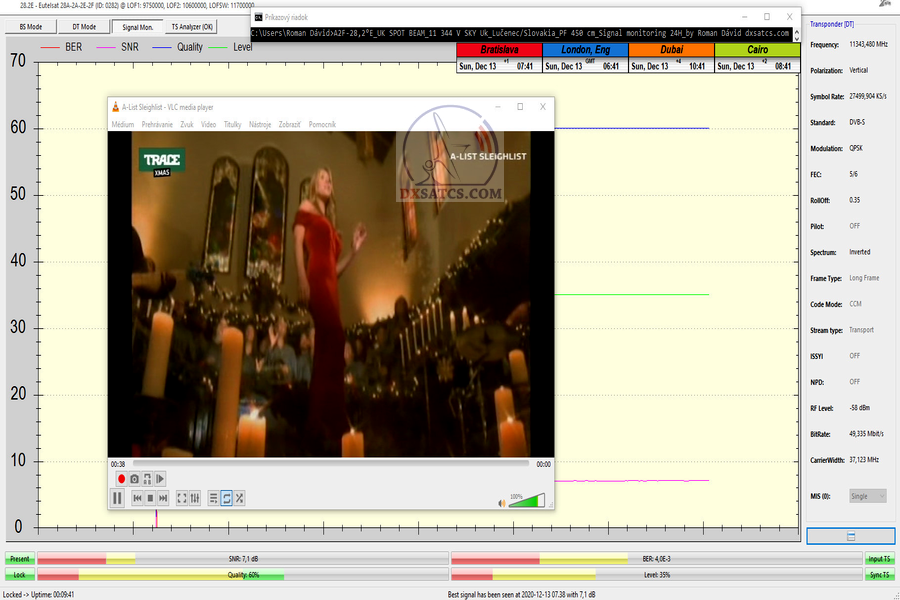This screenshot has height=600, width=900.
Task: Pause playback in VLC
Action: click(117, 498)
